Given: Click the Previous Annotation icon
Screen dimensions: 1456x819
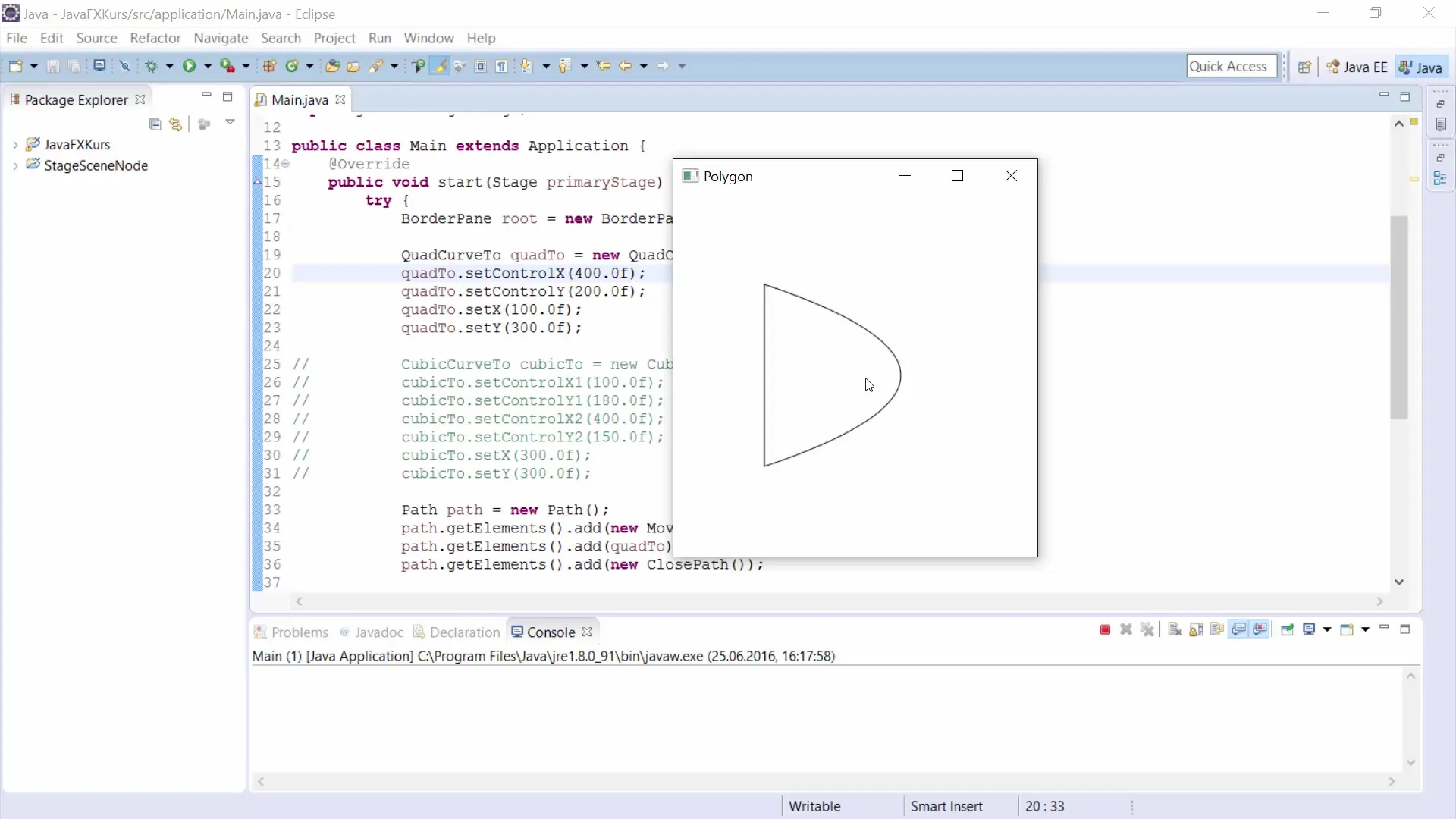Looking at the screenshot, I should (x=564, y=66).
